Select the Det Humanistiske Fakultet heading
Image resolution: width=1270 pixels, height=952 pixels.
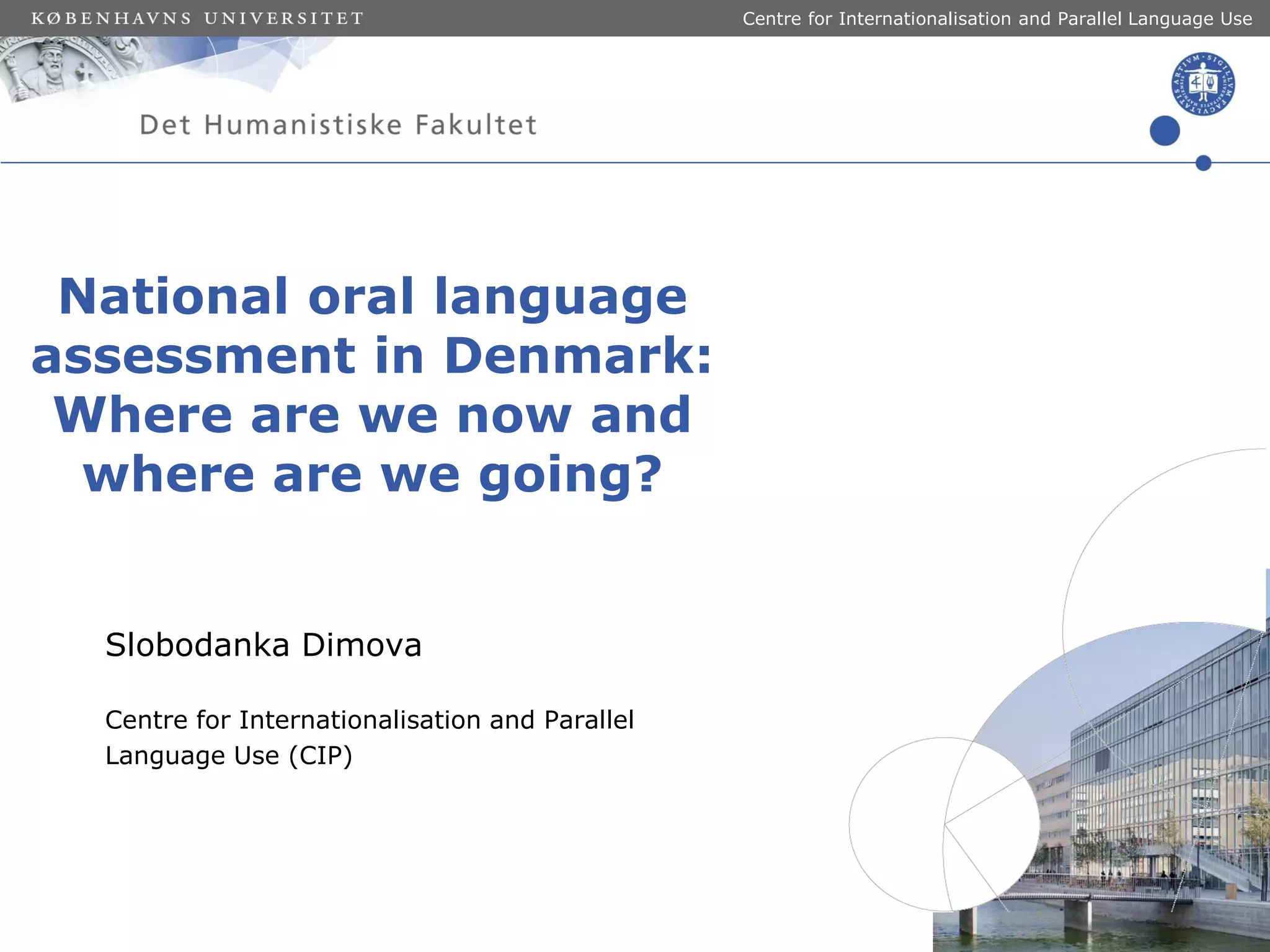(338, 125)
